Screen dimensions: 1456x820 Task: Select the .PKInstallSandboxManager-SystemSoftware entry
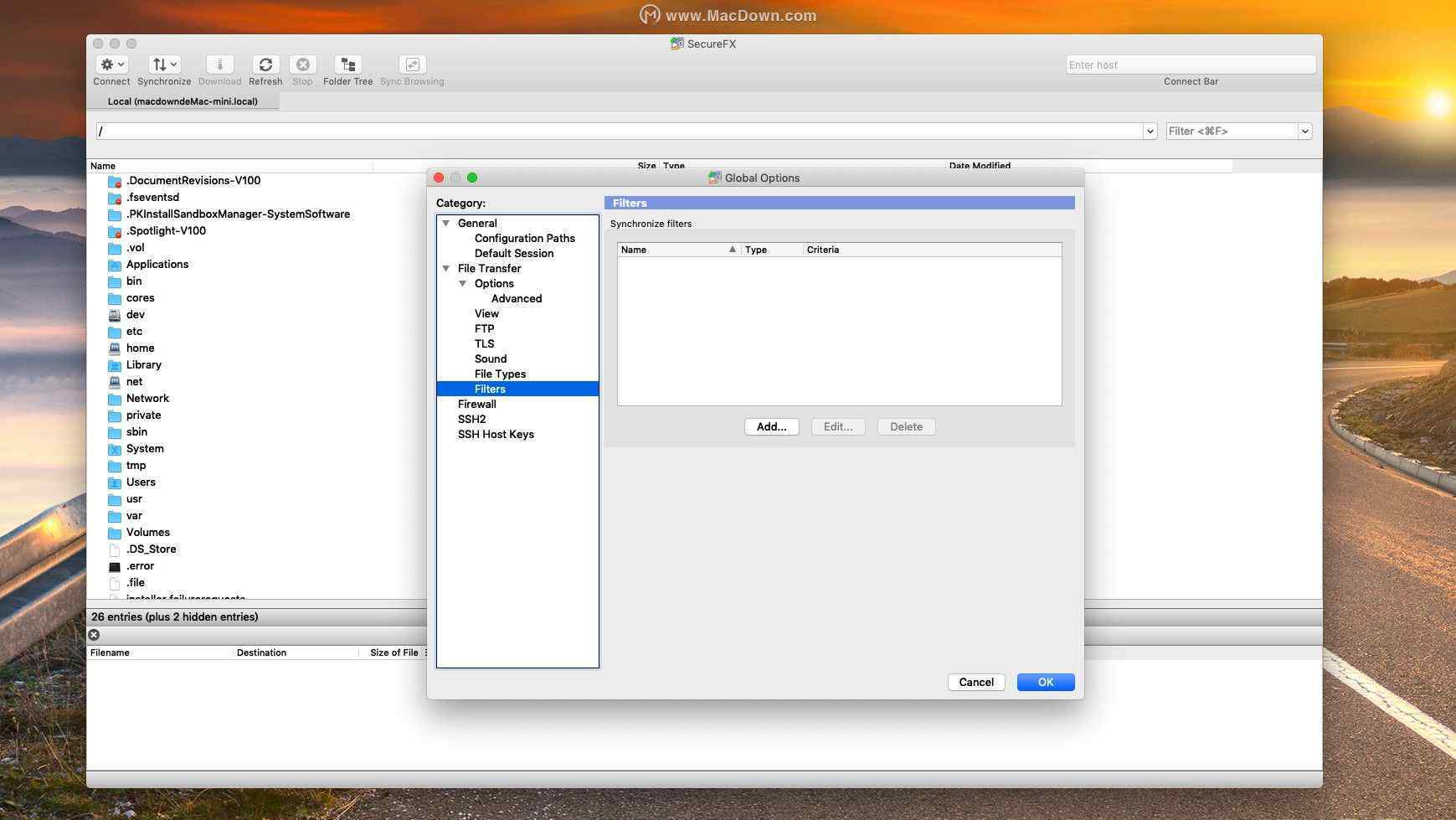(x=238, y=214)
